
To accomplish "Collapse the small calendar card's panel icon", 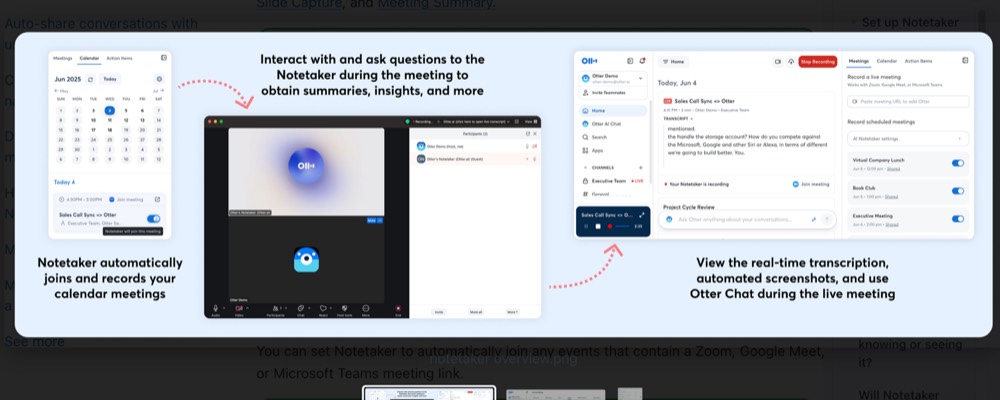I will tap(163, 58).
